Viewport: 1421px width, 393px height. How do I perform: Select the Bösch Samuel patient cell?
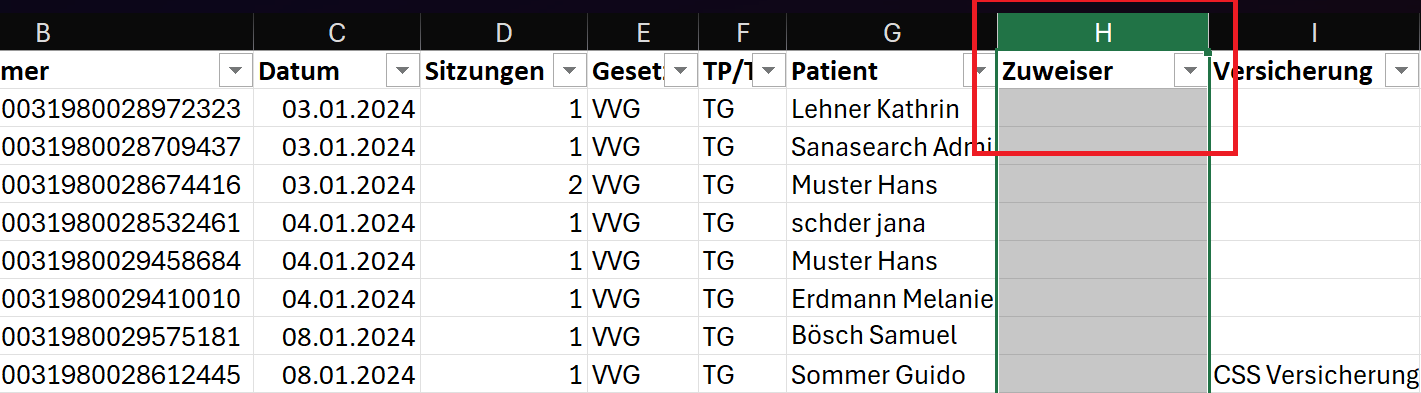point(892,337)
